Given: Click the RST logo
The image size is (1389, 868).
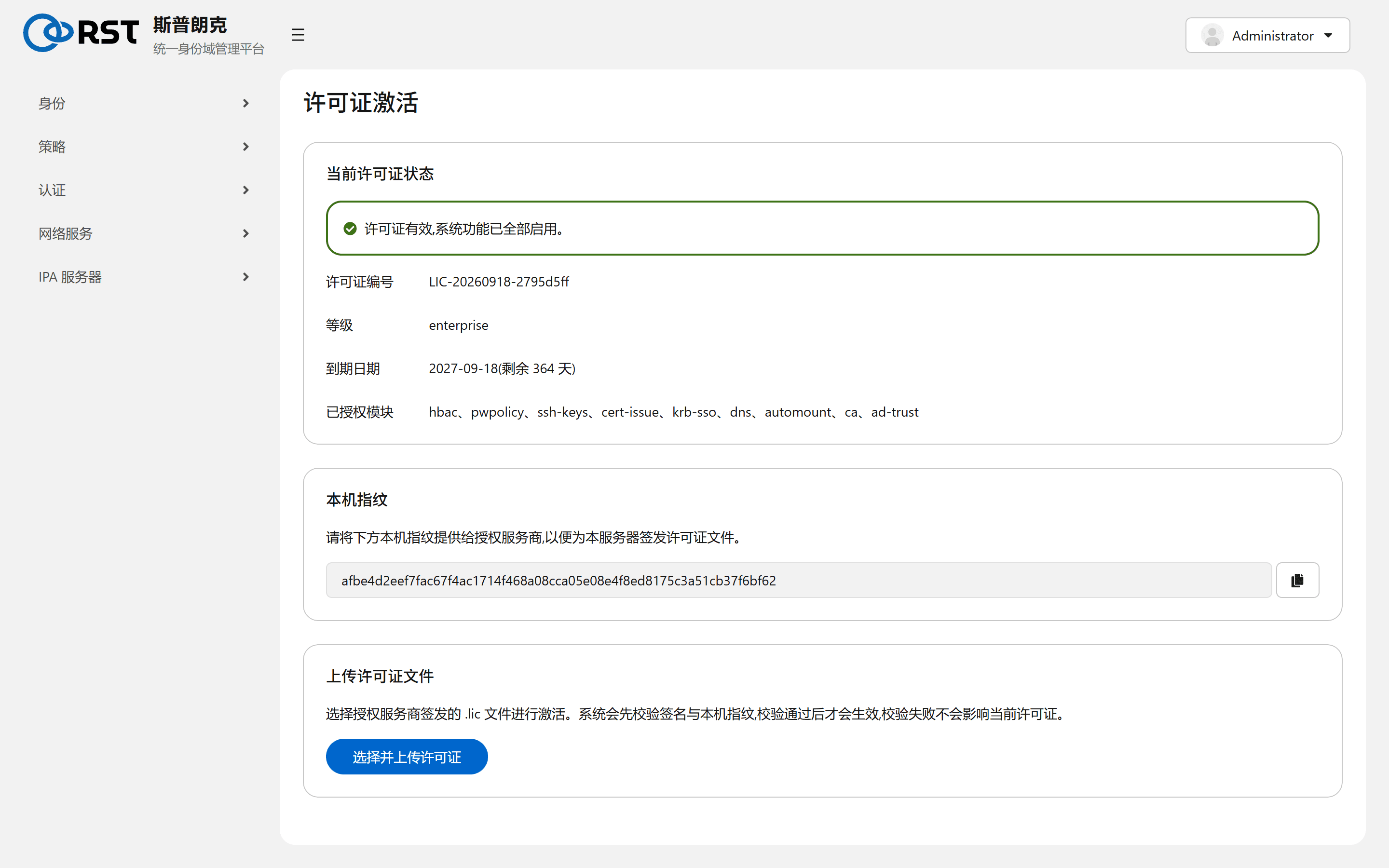Looking at the screenshot, I should [81, 33].
